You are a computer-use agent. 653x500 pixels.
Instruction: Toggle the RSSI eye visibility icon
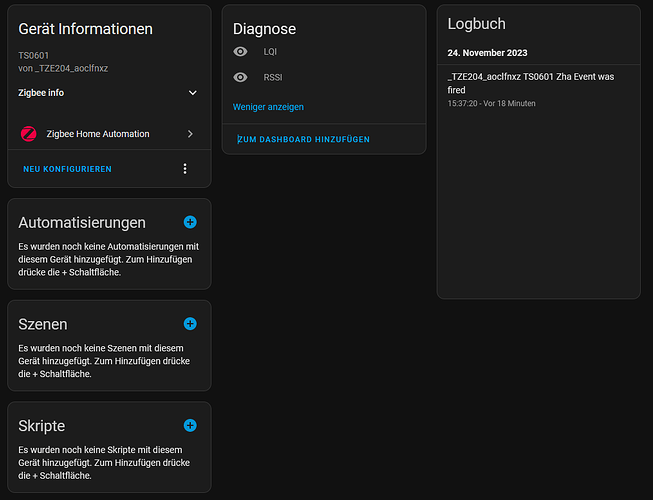coord(240,77)
